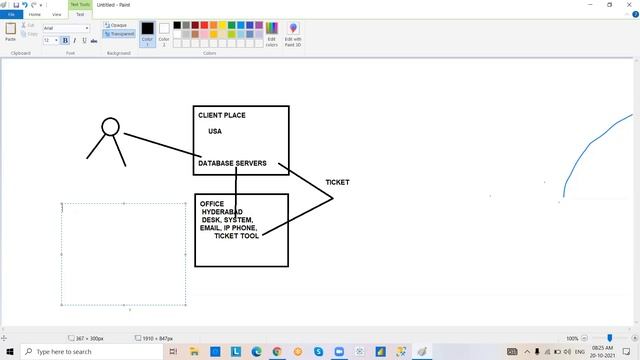Open Paint Help question mark icon
Image resolution: width=640 pixels, height=360 pixels.
pyautogui.click(x=636, y=14)
